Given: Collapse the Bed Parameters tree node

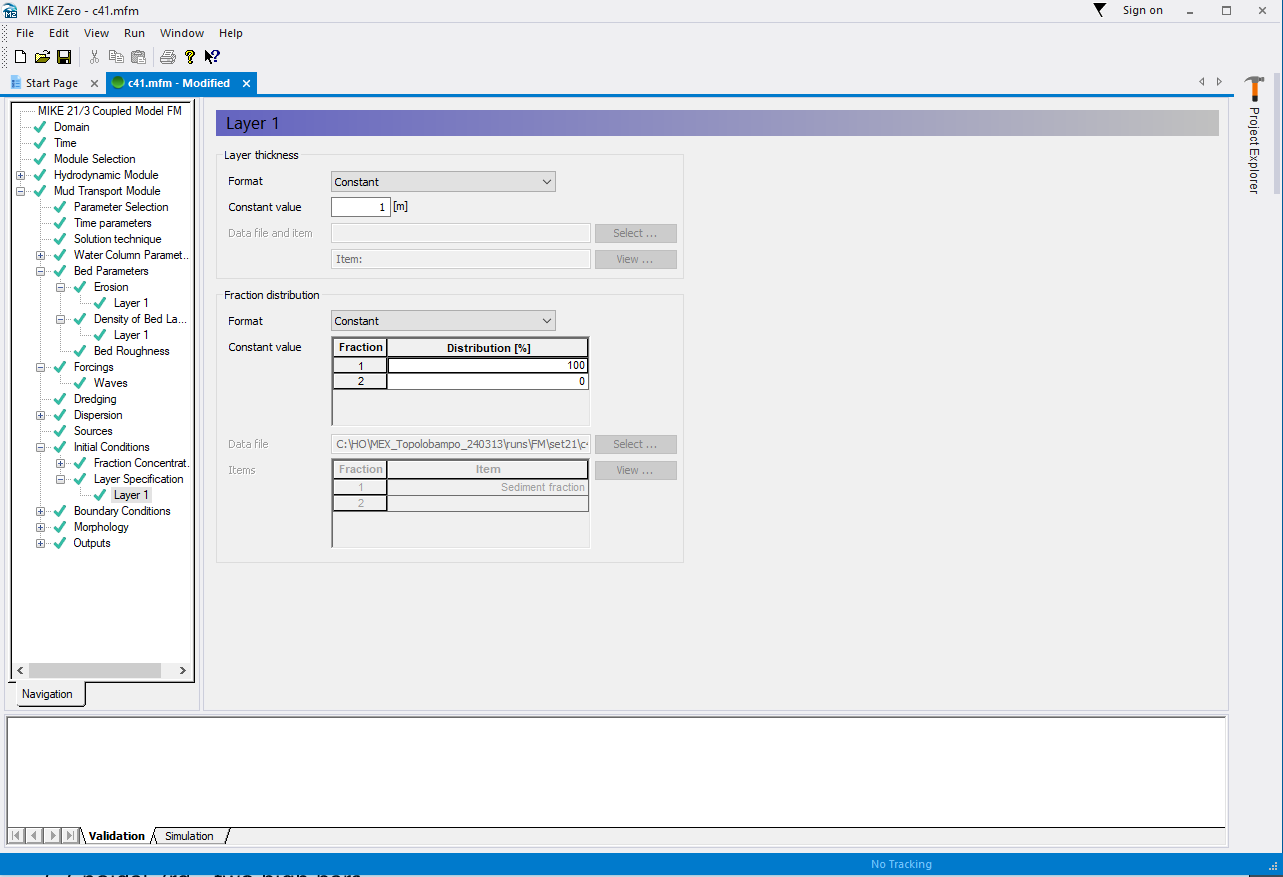Looking at the screenshot, I should tap(41, 271).
